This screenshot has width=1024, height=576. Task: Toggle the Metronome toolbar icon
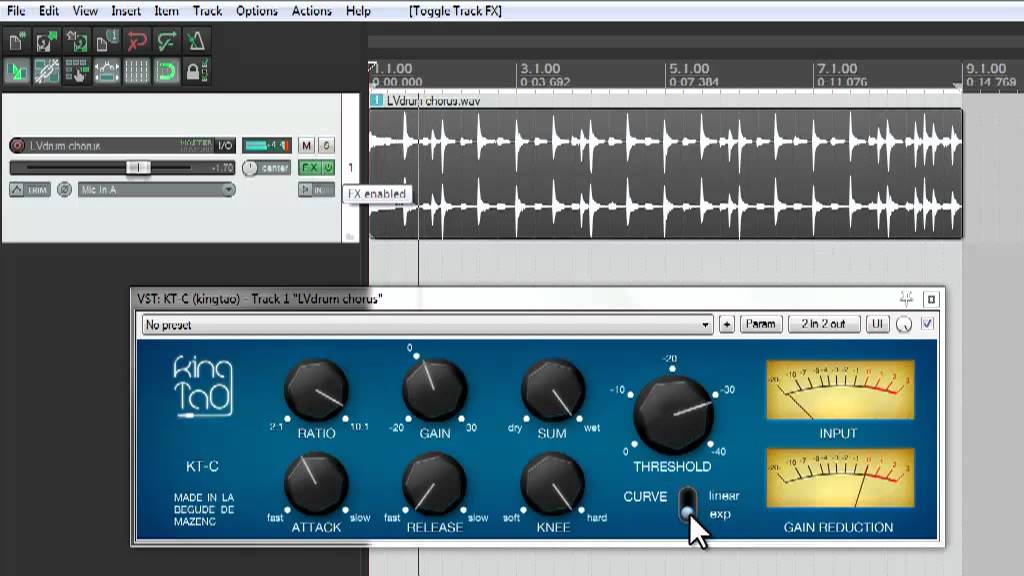[196, 42]
